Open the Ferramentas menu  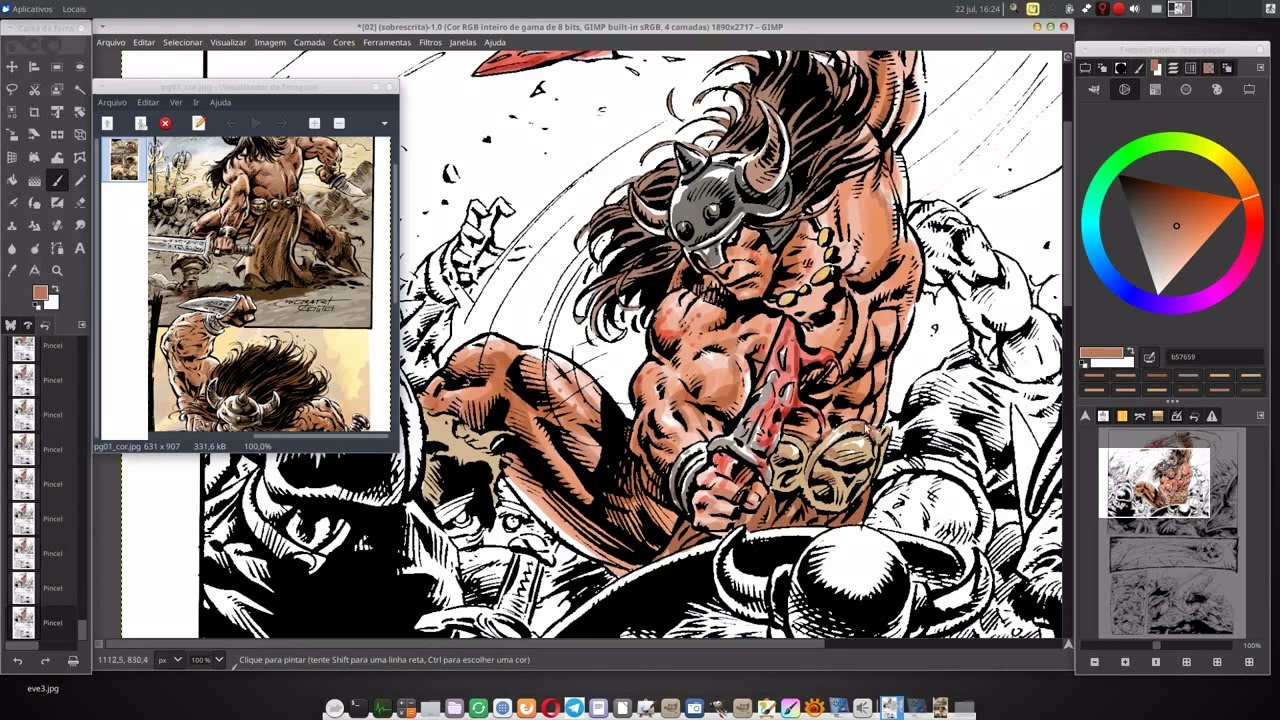pos(387,42)
